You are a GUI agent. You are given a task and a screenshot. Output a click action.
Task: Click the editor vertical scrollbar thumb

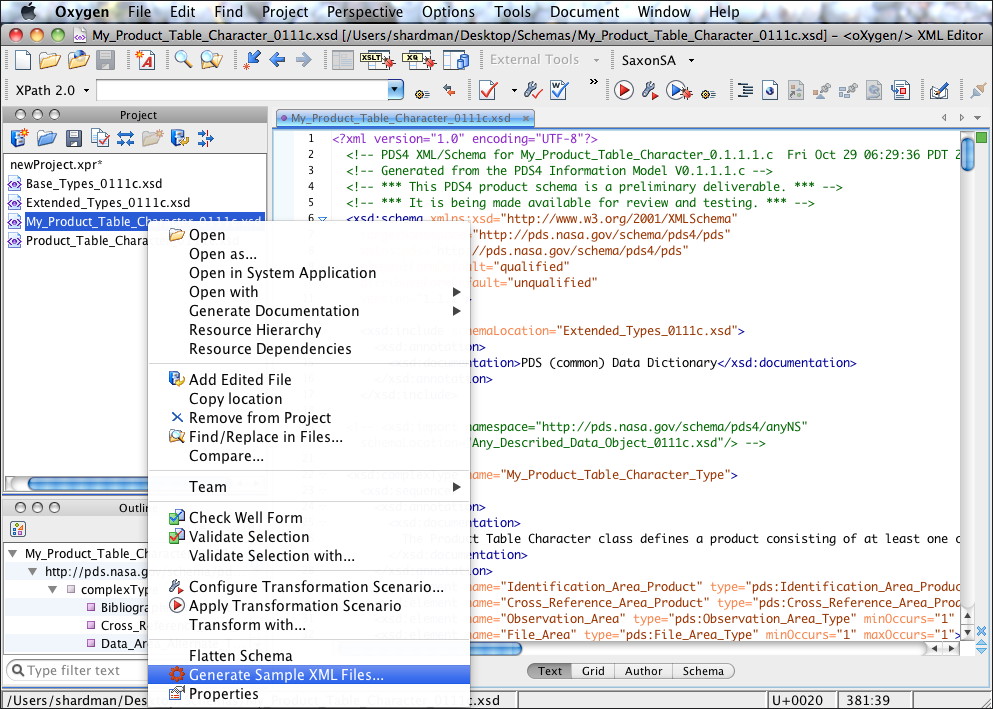coord(968,153)
